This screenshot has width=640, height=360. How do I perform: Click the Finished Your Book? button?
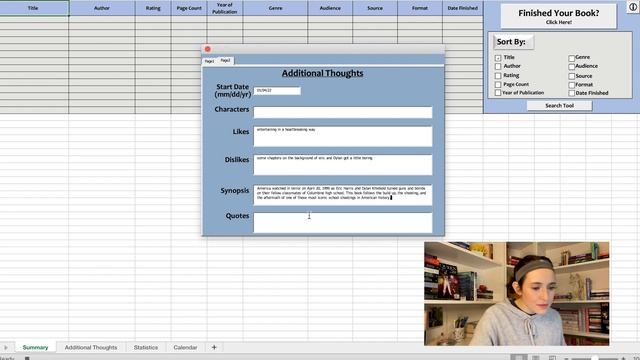tap(559, 16)
